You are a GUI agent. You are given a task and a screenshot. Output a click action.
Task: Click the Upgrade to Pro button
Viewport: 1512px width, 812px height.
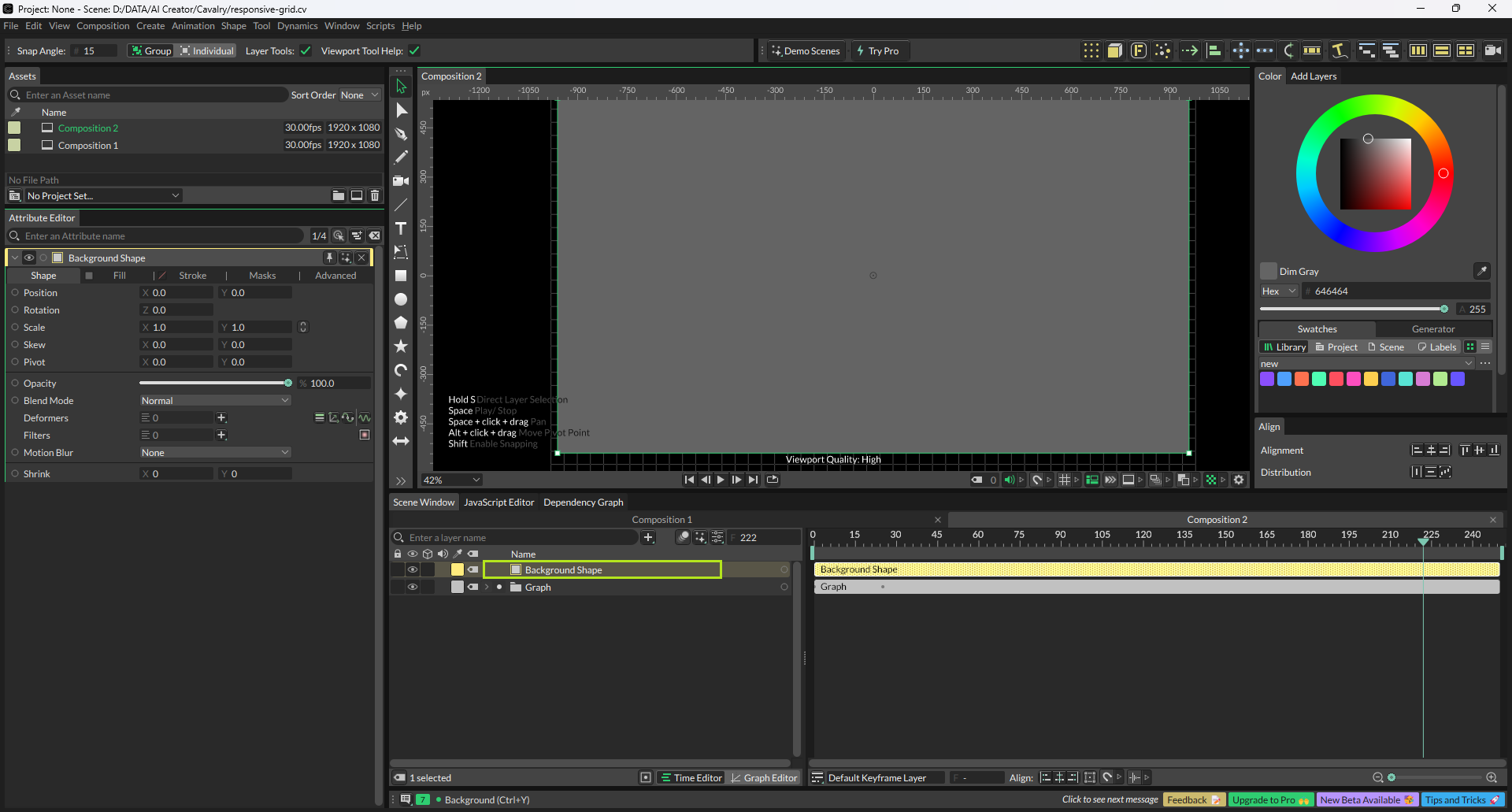[1269, 800]
